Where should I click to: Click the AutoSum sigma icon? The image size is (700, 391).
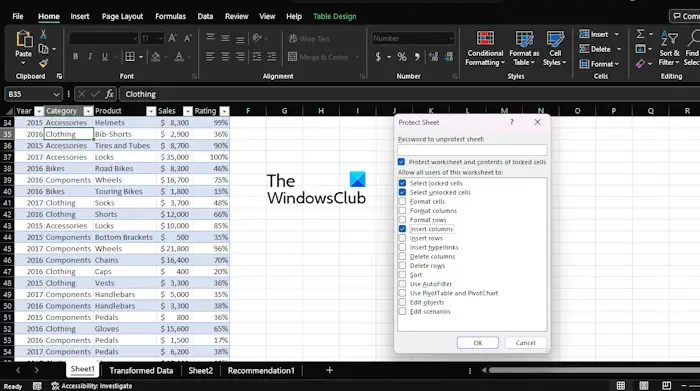point(640,34)
